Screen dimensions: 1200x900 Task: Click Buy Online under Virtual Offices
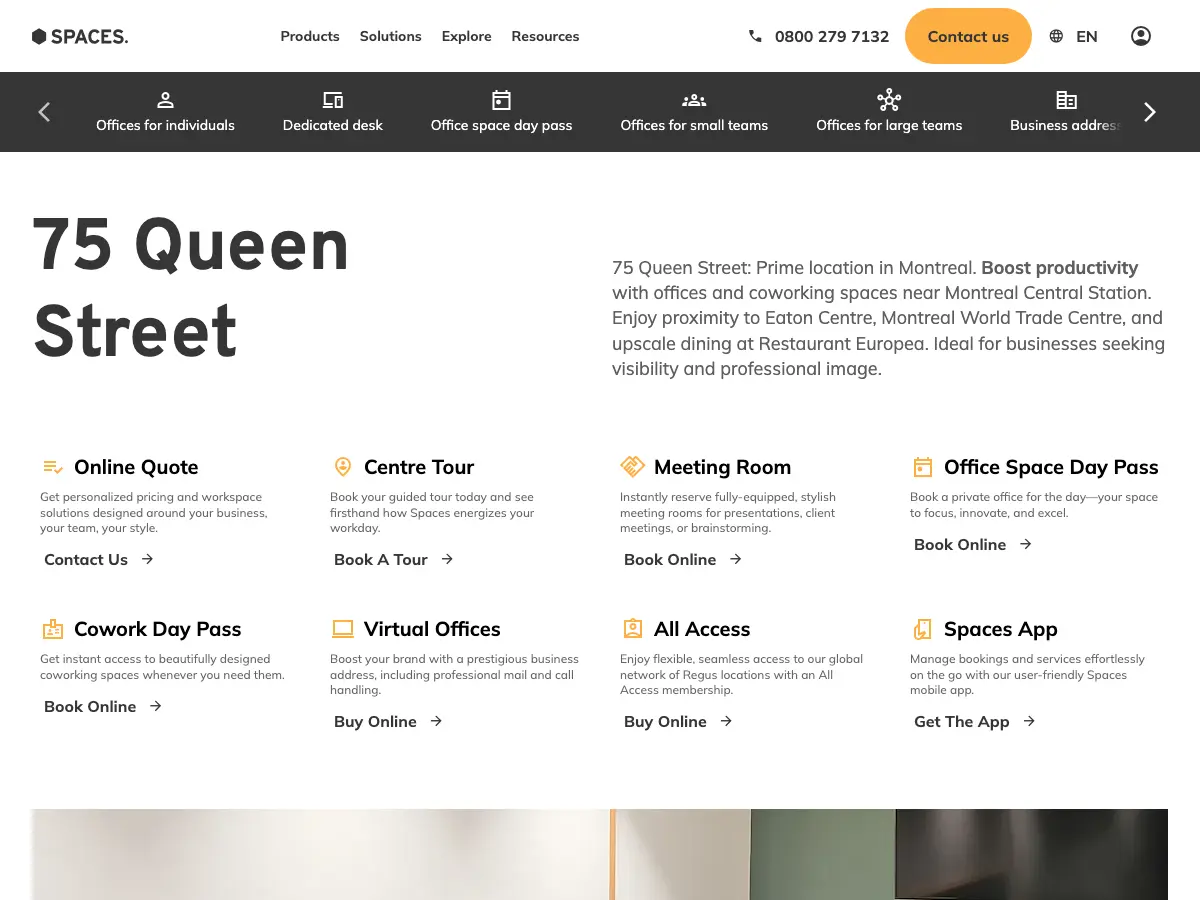point(388,721)
